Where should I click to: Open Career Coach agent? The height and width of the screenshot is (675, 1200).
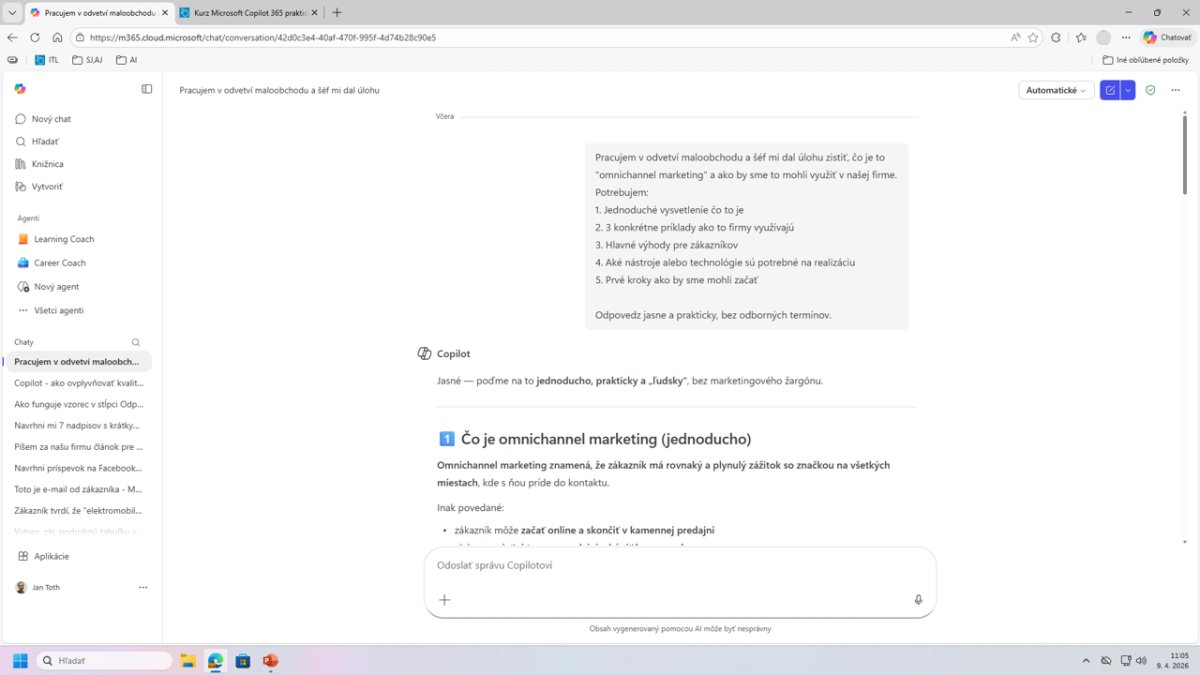[x=60, y=263]
